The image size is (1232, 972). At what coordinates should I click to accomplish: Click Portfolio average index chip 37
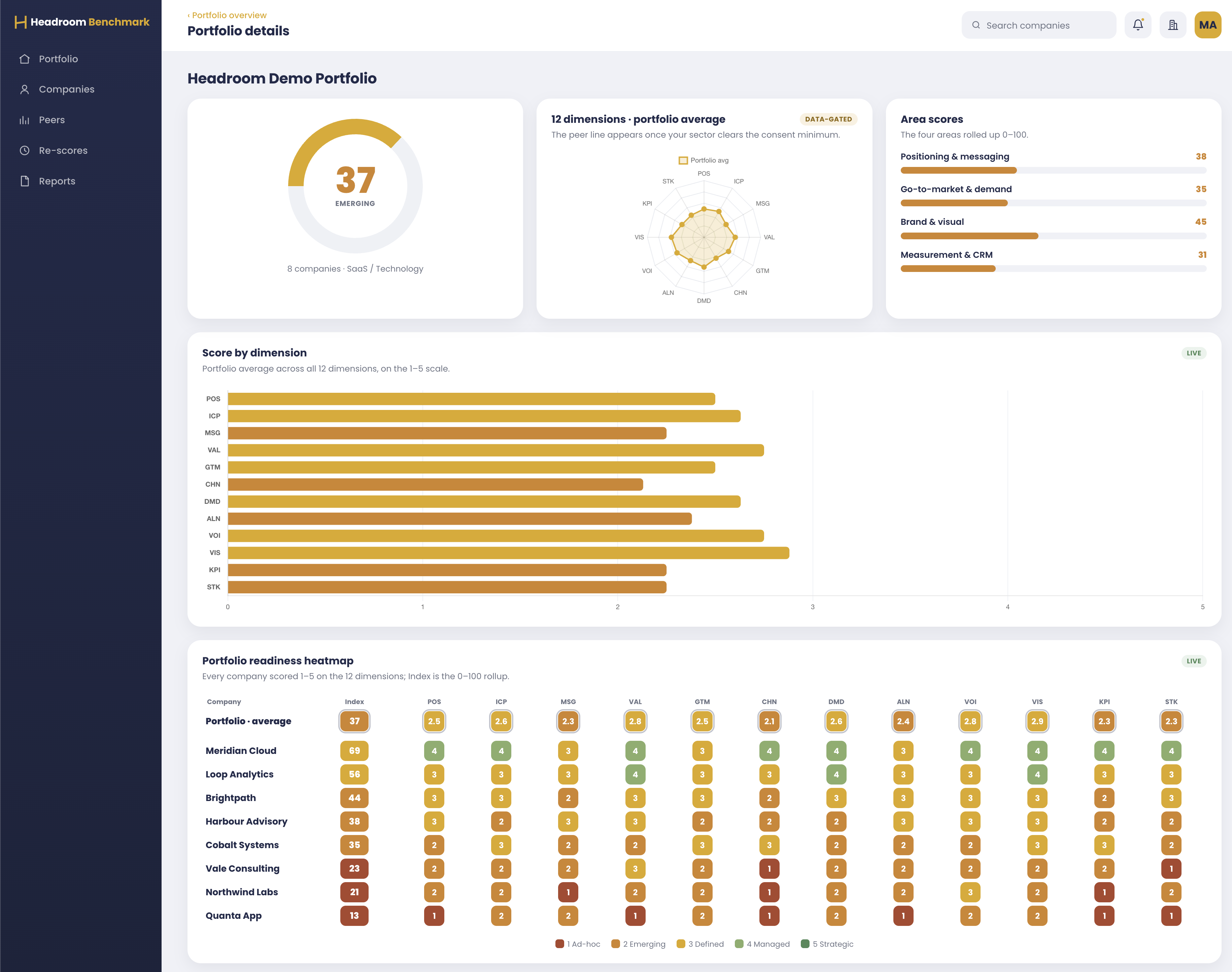click(x=354, y=722)
